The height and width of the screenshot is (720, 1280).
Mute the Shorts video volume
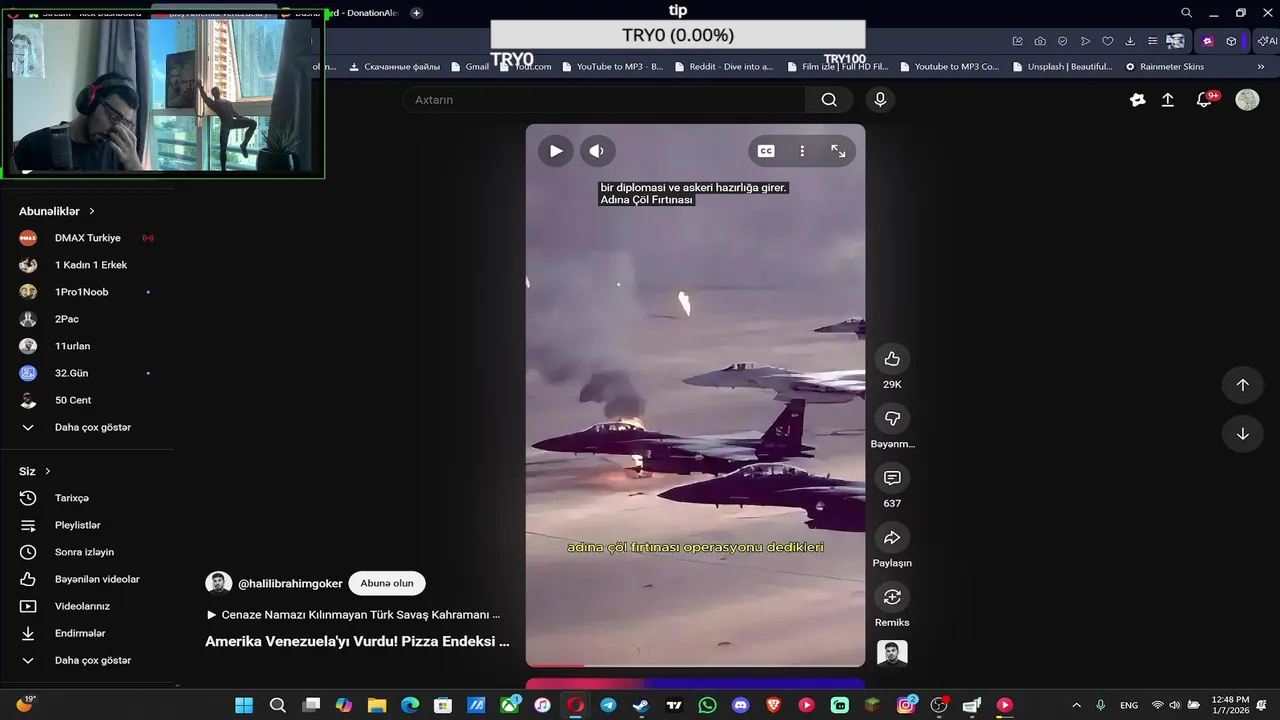(597, 151)
